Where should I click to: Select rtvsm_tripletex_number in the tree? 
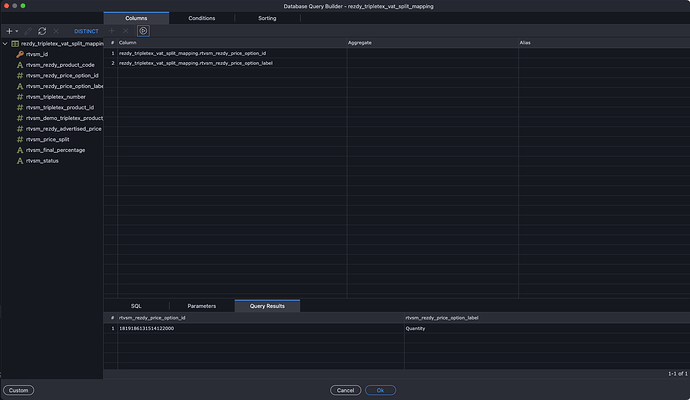[55, 97]
